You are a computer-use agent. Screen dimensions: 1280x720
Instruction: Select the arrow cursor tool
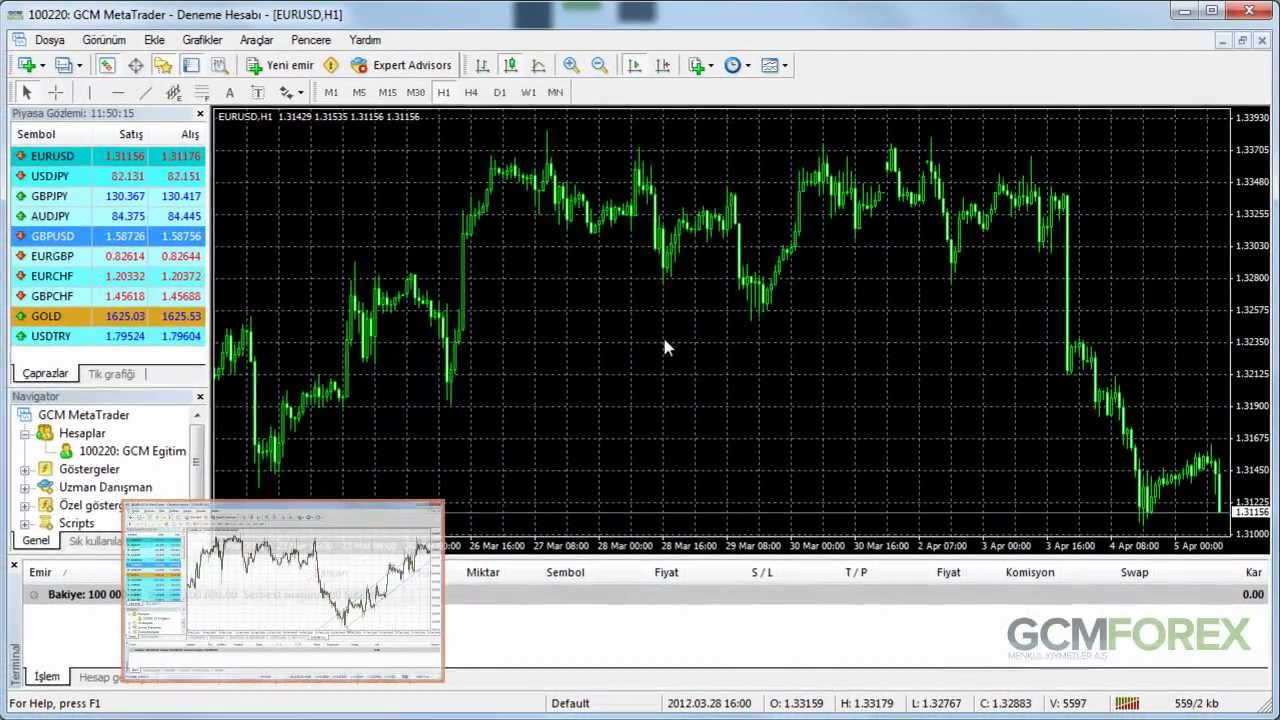click(x=27, y=92)
